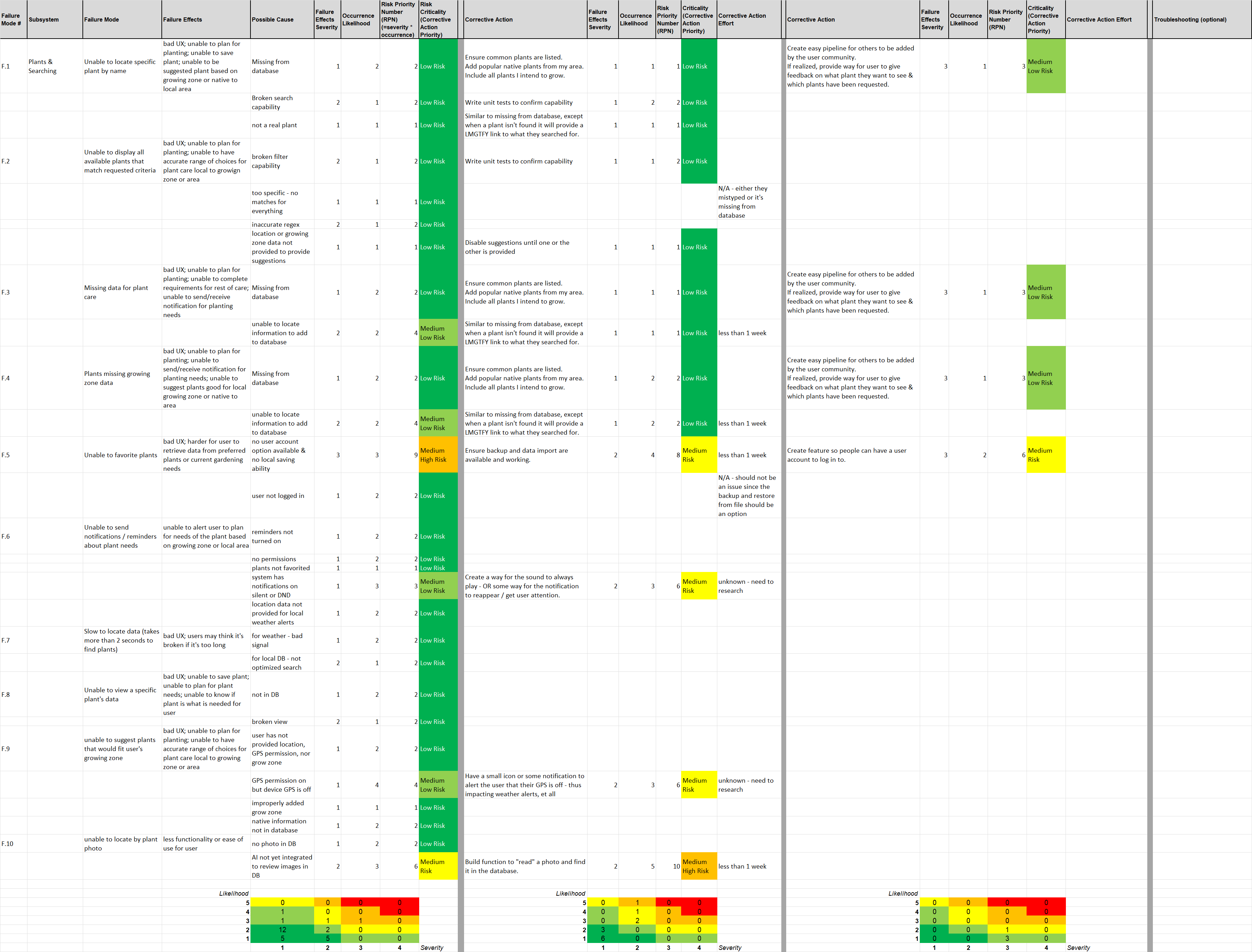The height and width of the screenshot is (952, 1252).
Task: Select the first Likelihood label above matrix
Action: pyautogui.click(x=234, y=894)
